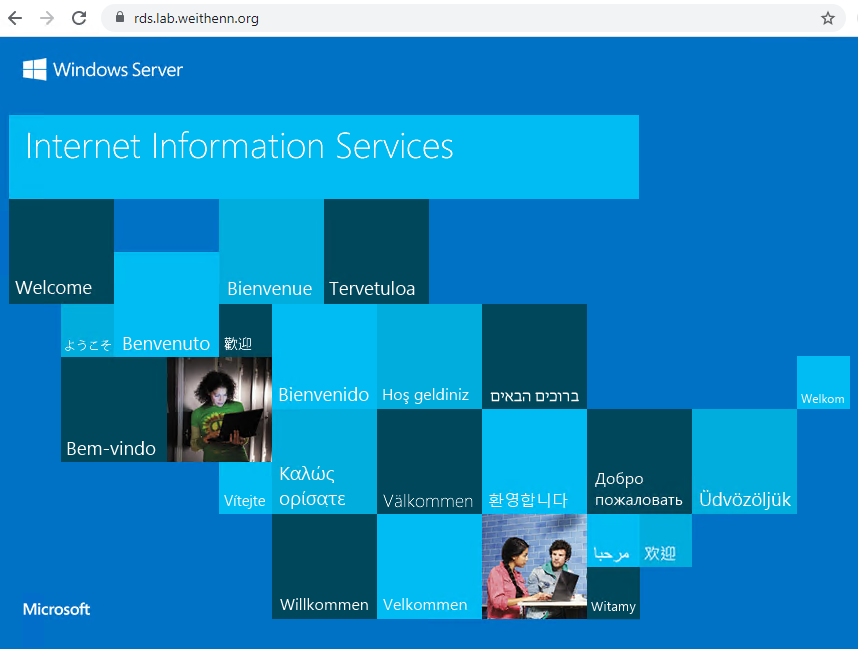The width and height of the screenshot is (858, 649).
Task: Click the Hebrew ברוכים הבאים tile
Action: click(x=535, y=357)
